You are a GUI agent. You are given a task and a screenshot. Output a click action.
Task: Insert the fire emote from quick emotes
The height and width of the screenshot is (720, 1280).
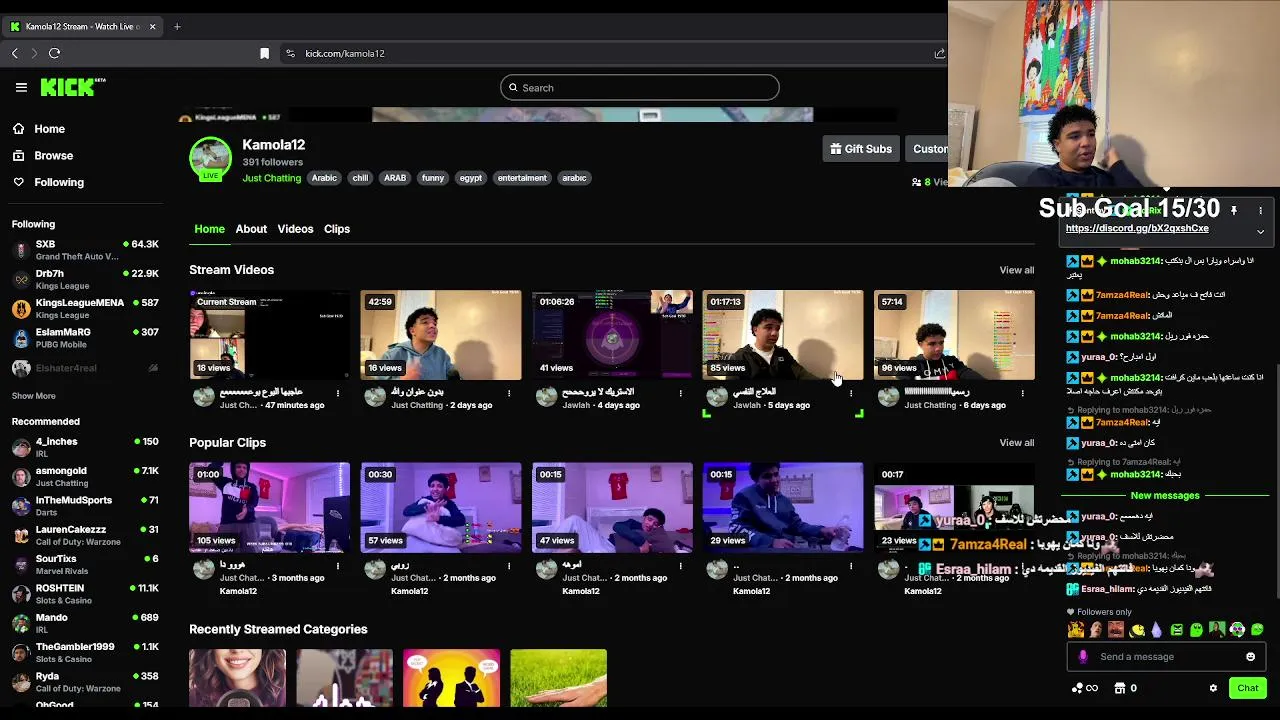[1075, 630]
